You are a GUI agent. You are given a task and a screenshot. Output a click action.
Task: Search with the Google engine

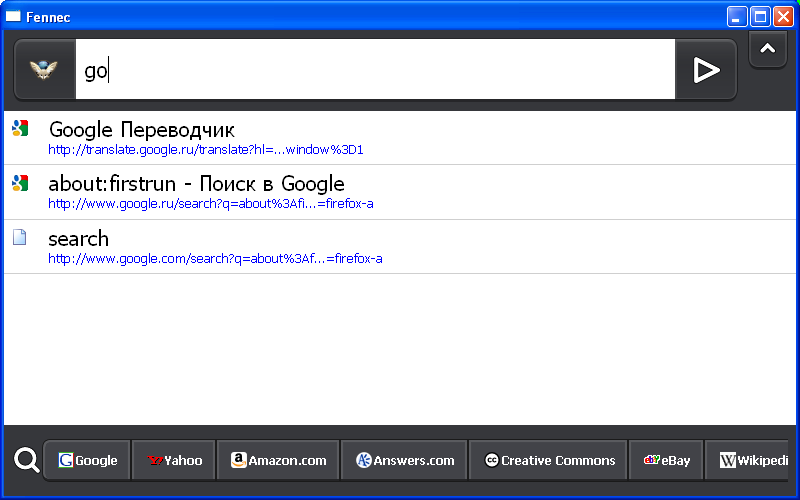point(88,461)
